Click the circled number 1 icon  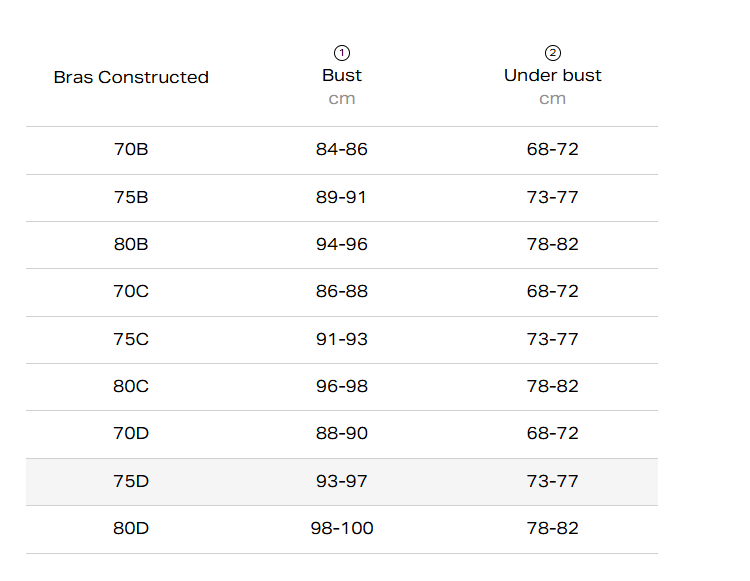[x=342, y=53]
